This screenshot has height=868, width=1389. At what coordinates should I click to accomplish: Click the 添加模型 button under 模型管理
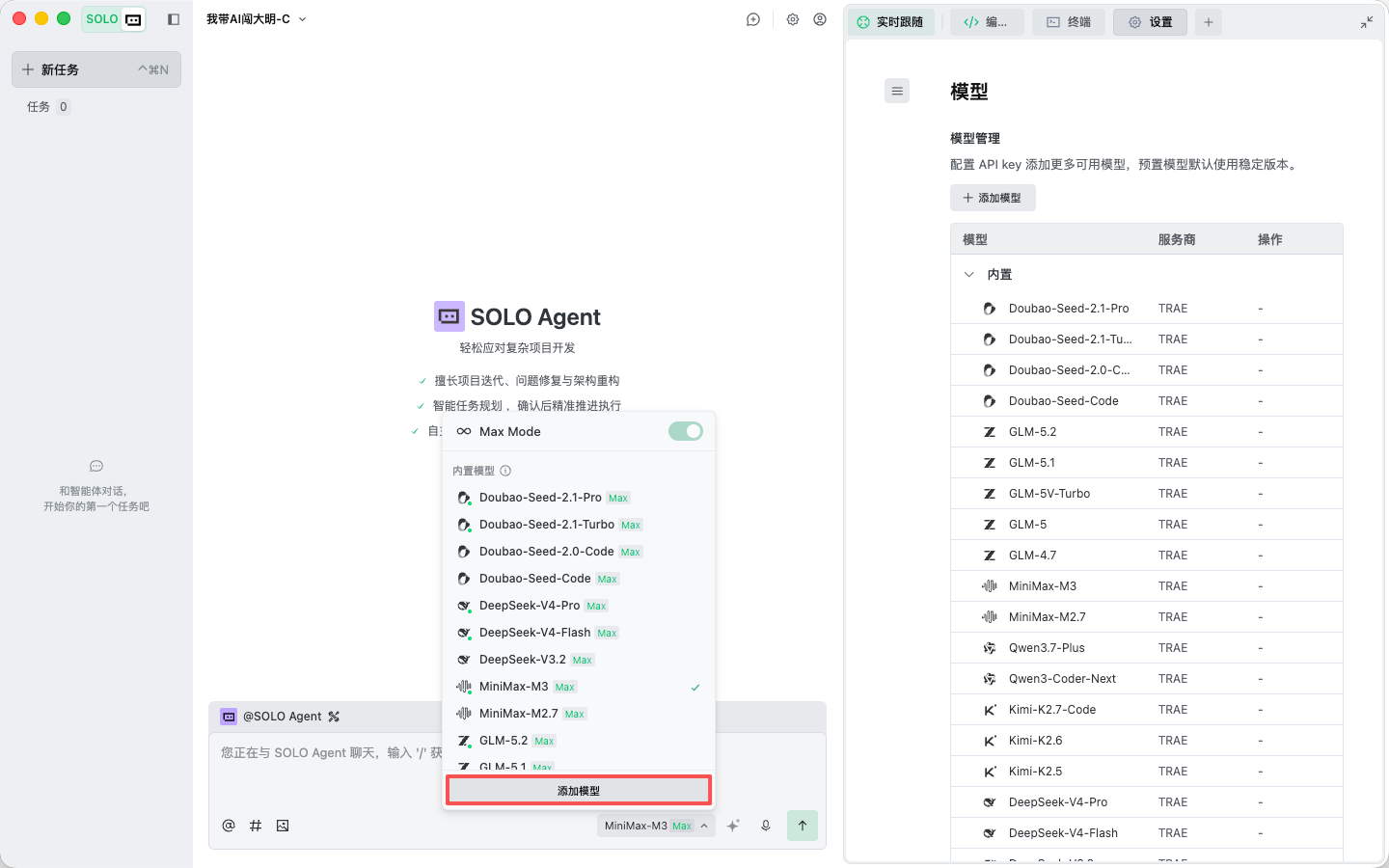coord(993,198)
